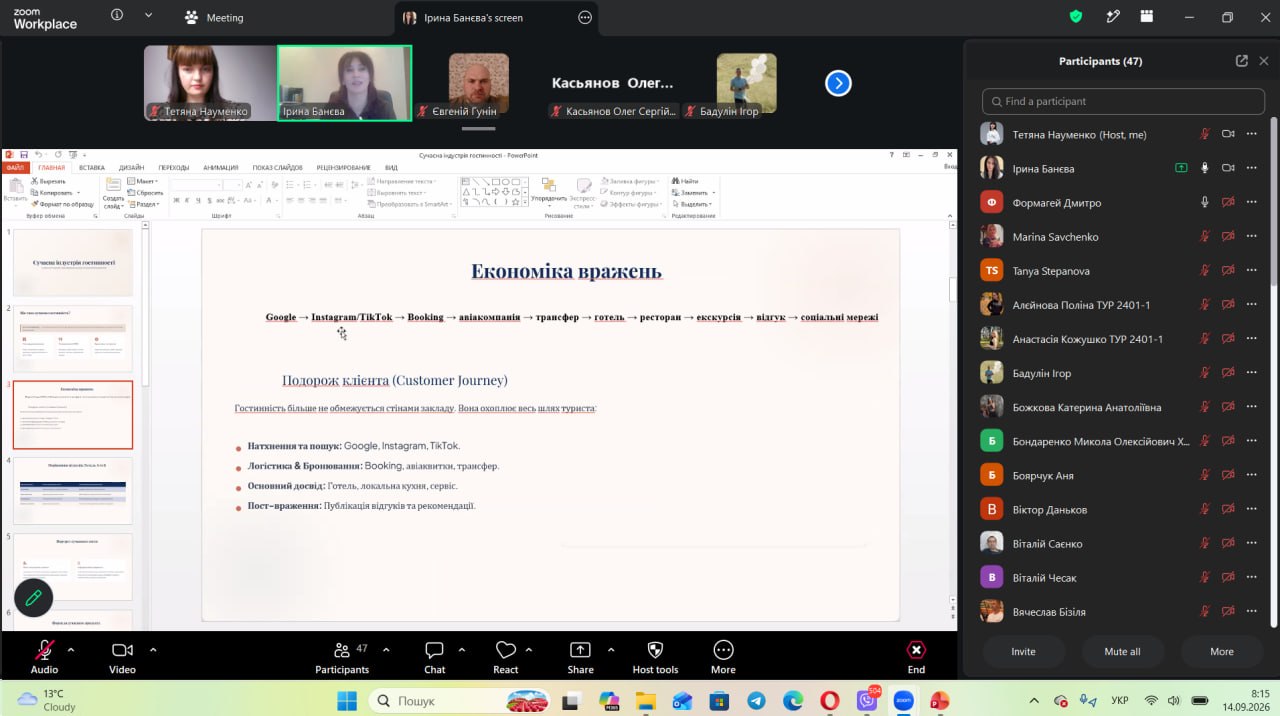Open the Share screen icon
1280x716 pixels.
[x=580, y=650]
